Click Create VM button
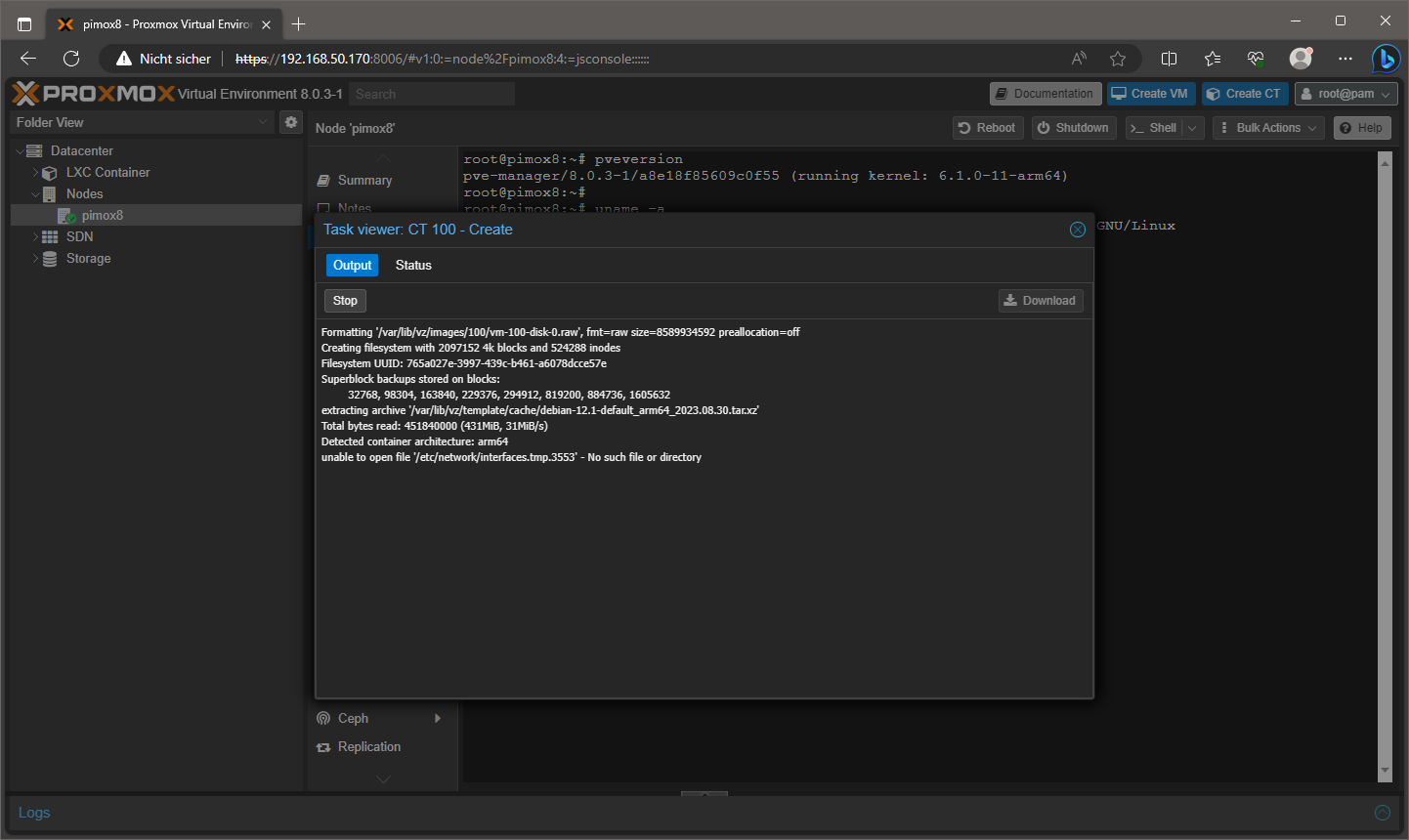This screenshot has width=1409, height=840. [x=1150, y=94]
